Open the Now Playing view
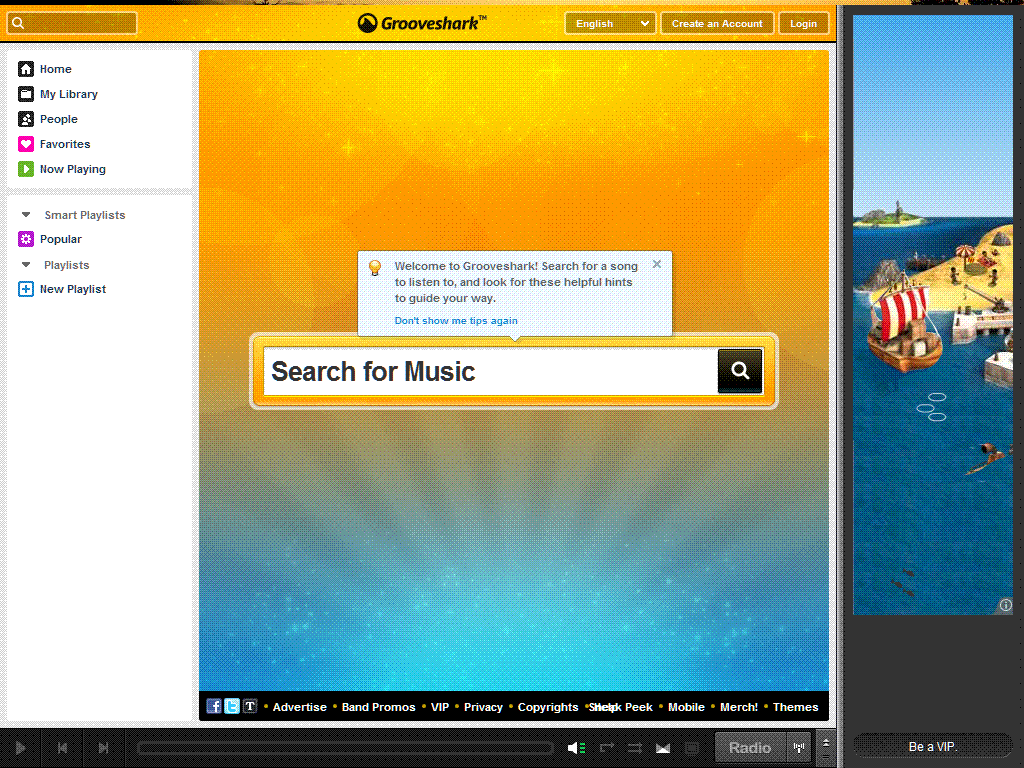 coord(62,169)
